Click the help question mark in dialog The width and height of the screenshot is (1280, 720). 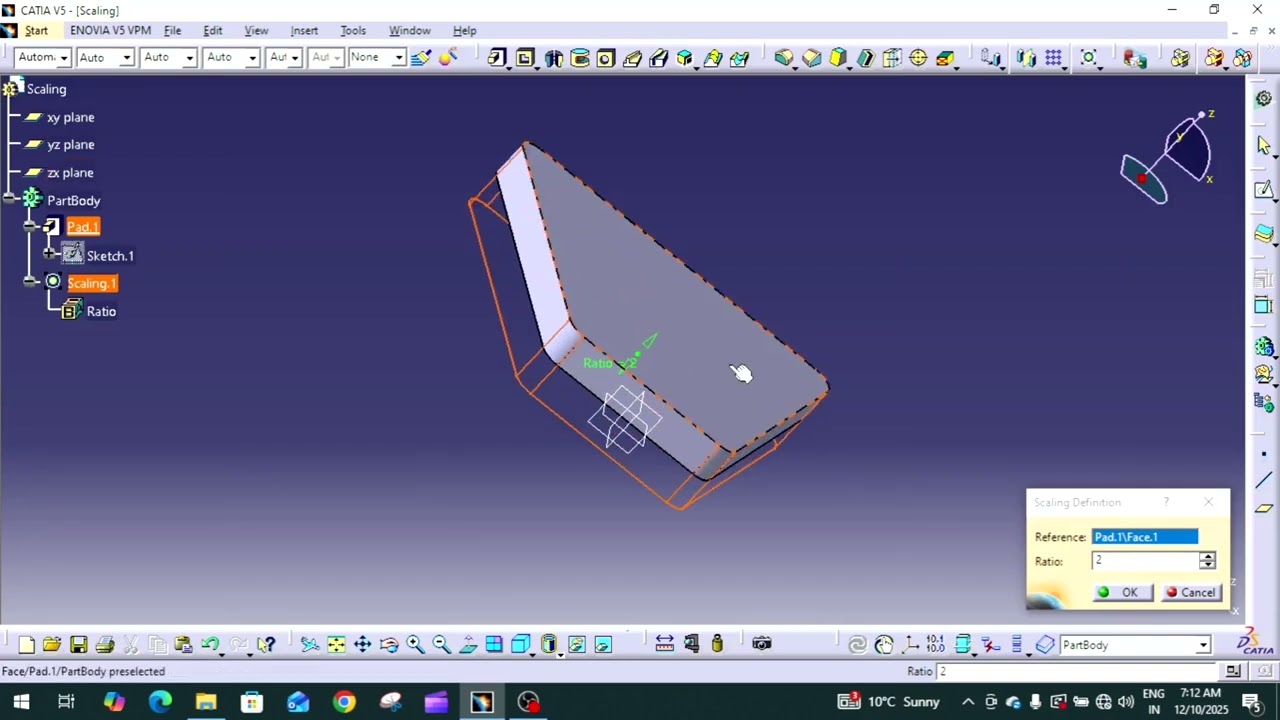tap(1166, 502)
